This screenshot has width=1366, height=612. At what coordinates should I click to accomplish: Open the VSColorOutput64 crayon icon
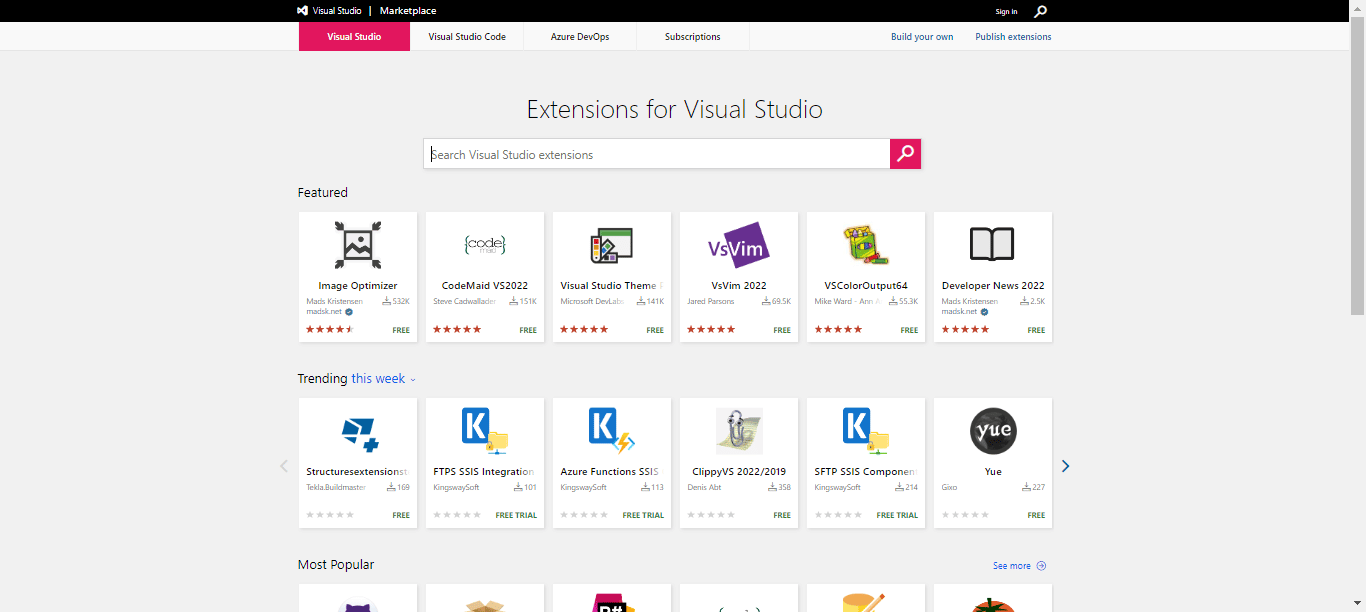tap(865, 244)
